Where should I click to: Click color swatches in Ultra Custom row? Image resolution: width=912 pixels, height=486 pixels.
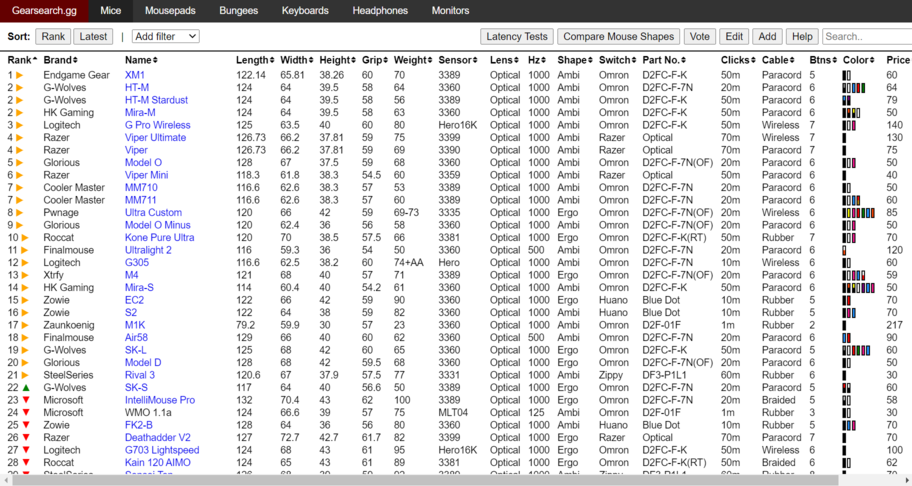pos(858,213)
